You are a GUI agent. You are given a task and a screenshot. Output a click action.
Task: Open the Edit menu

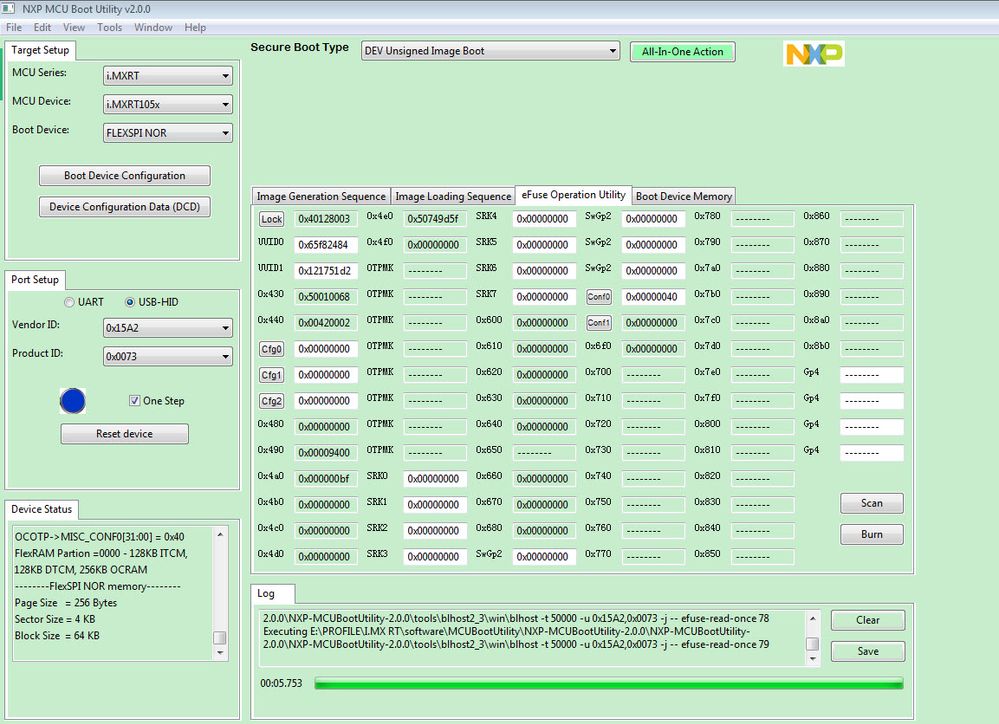(x=43, y=27)
